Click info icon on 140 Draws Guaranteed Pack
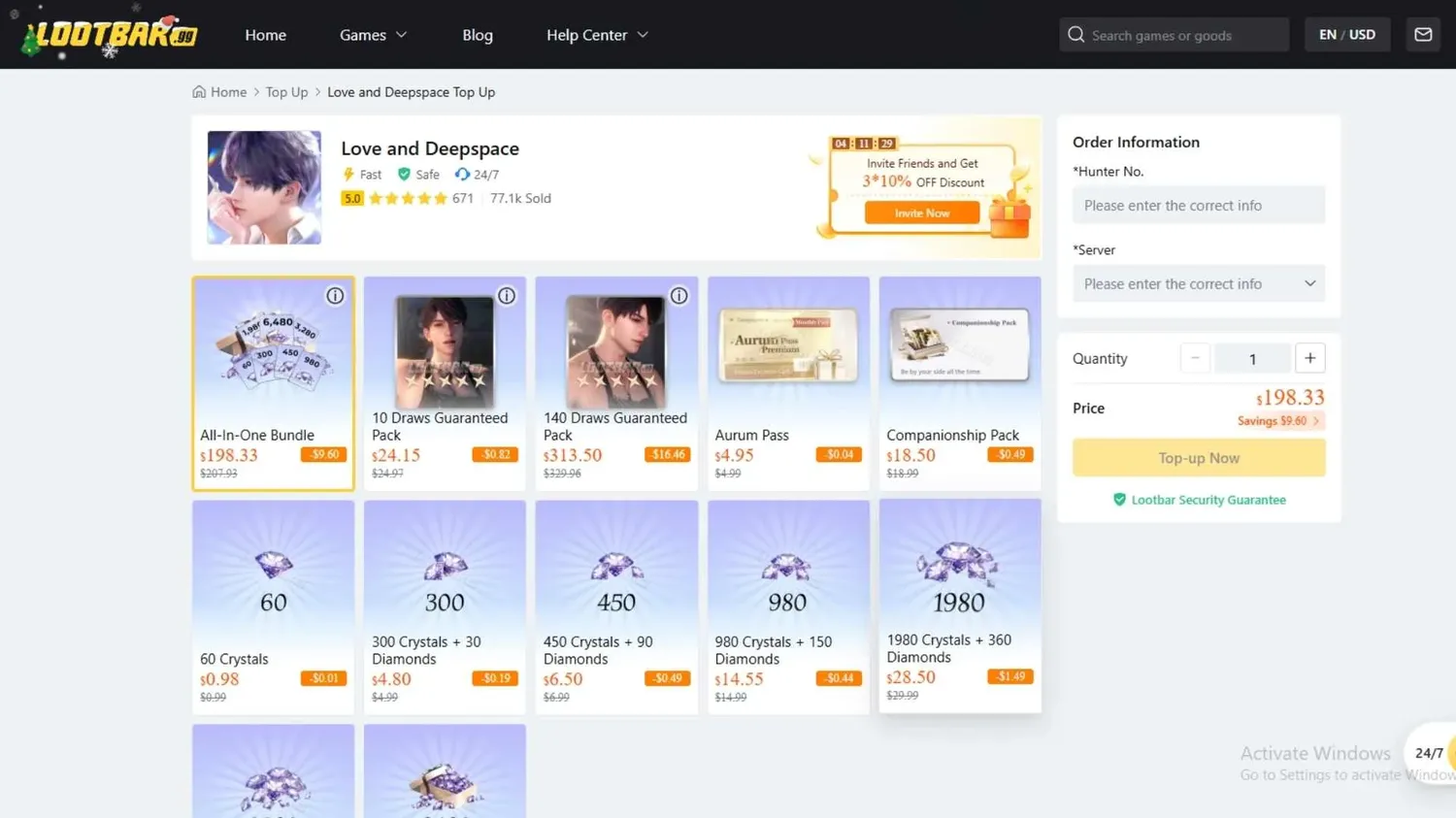Image resolution: width=1456 pixels, height=818 pixels. tap(678, 296)
